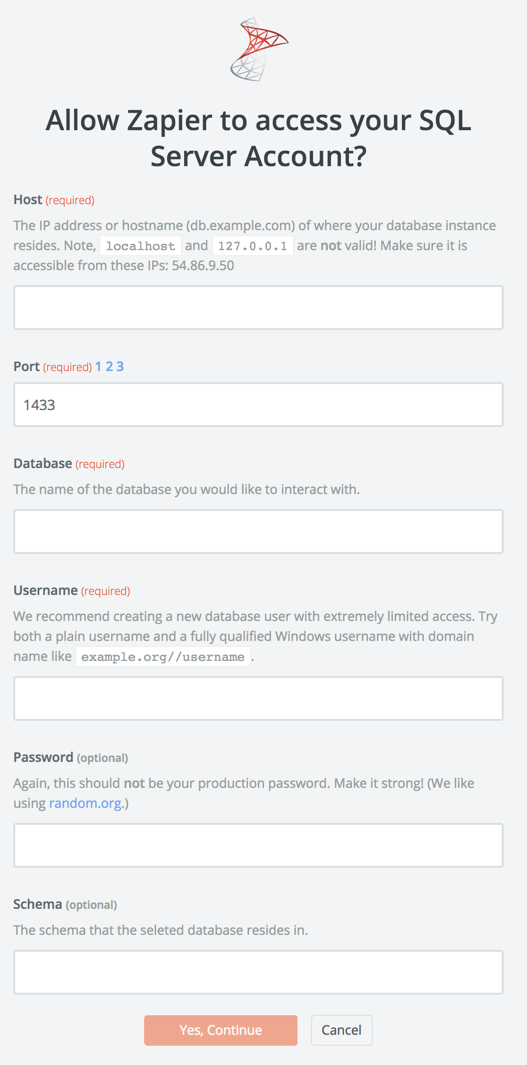
Task: Click the localhost code snippet
Action: pyautogui.click(x=141, y=245)
